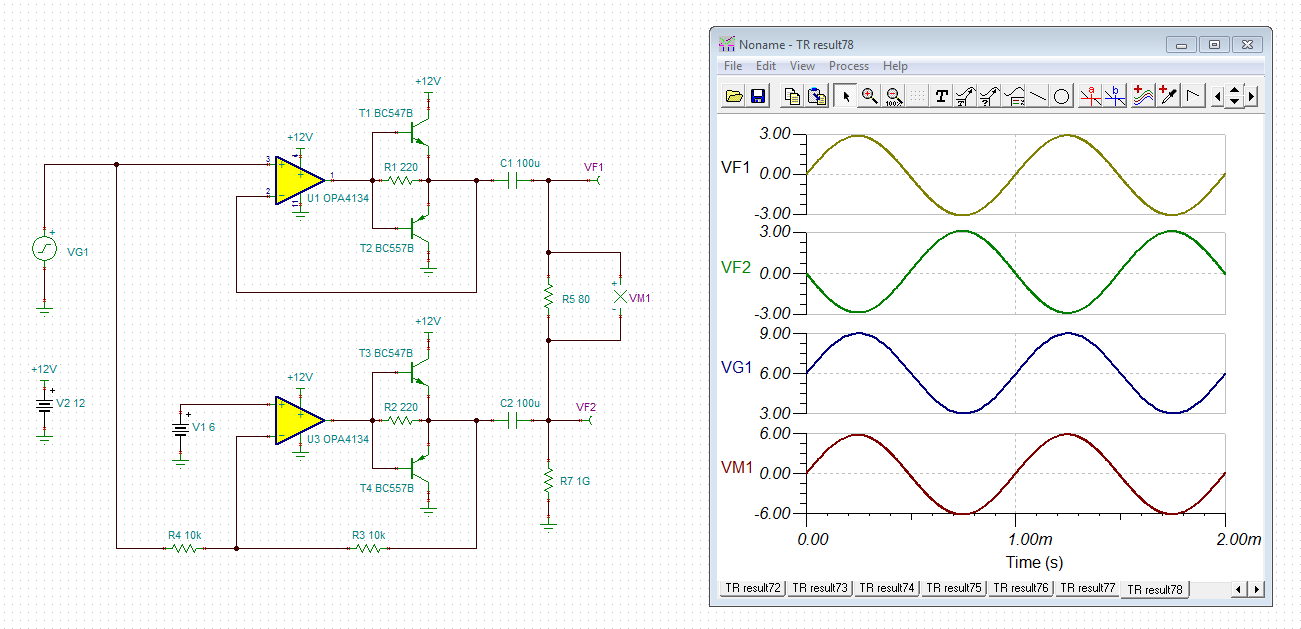1301x629 pixels.
Task: Select resistor R5 80
Action: click(548, 296)
